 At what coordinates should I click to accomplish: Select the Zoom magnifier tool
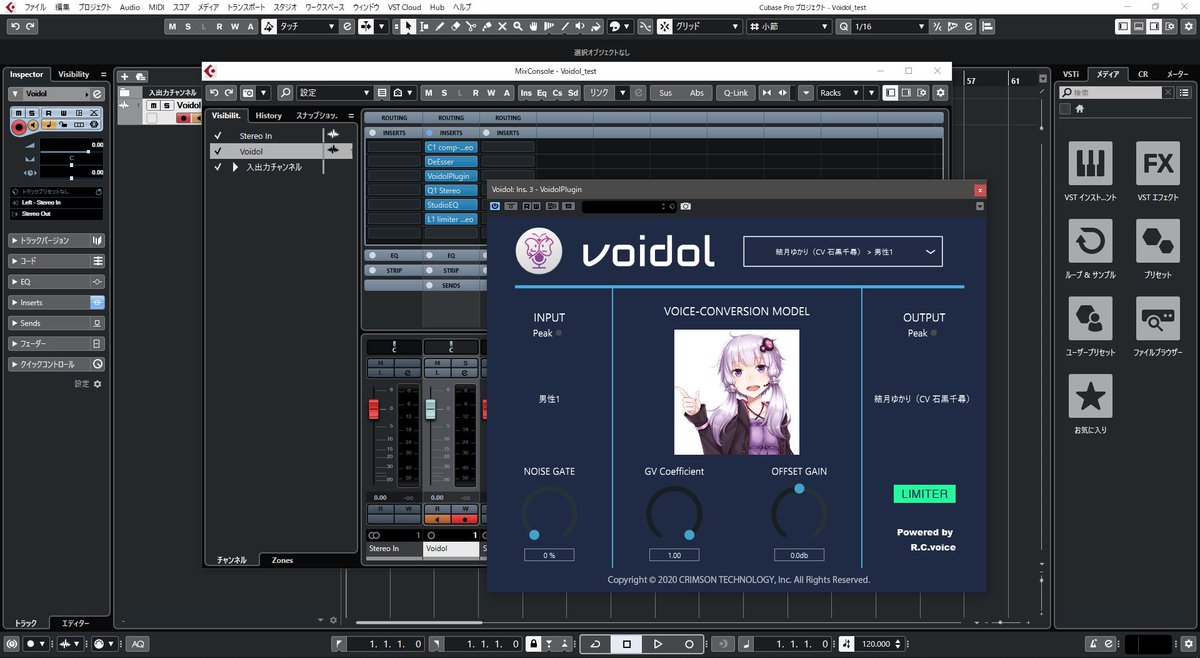click(x=518, y=26)
